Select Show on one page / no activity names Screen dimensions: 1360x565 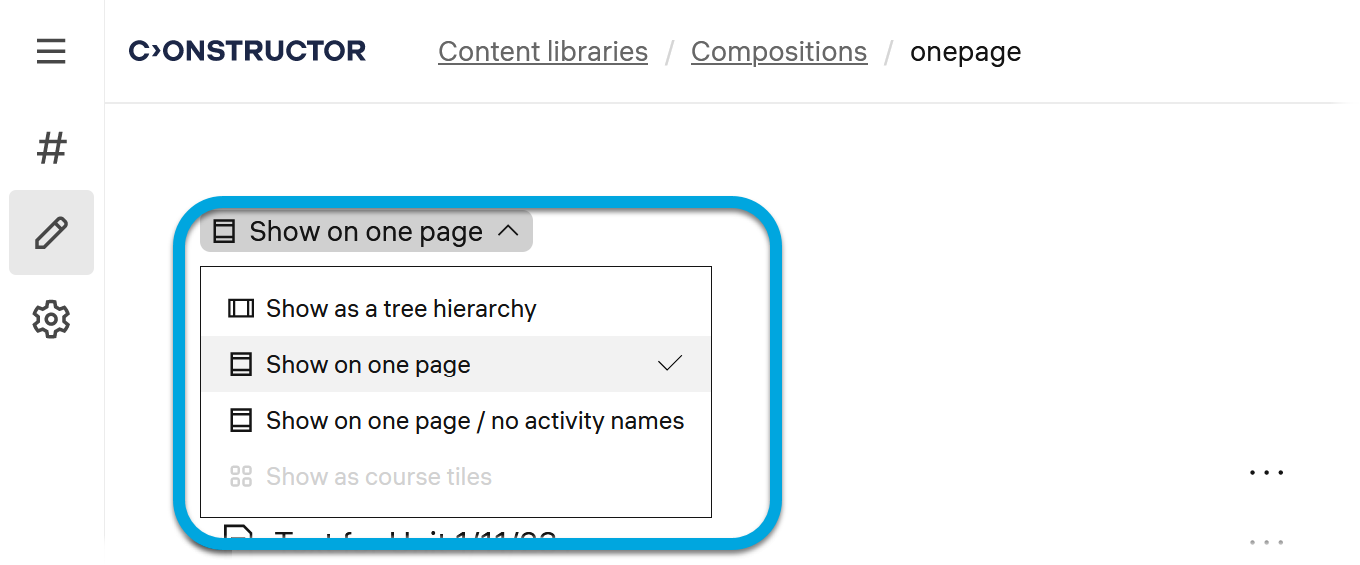pyautogui.click(x=475, y=421)
